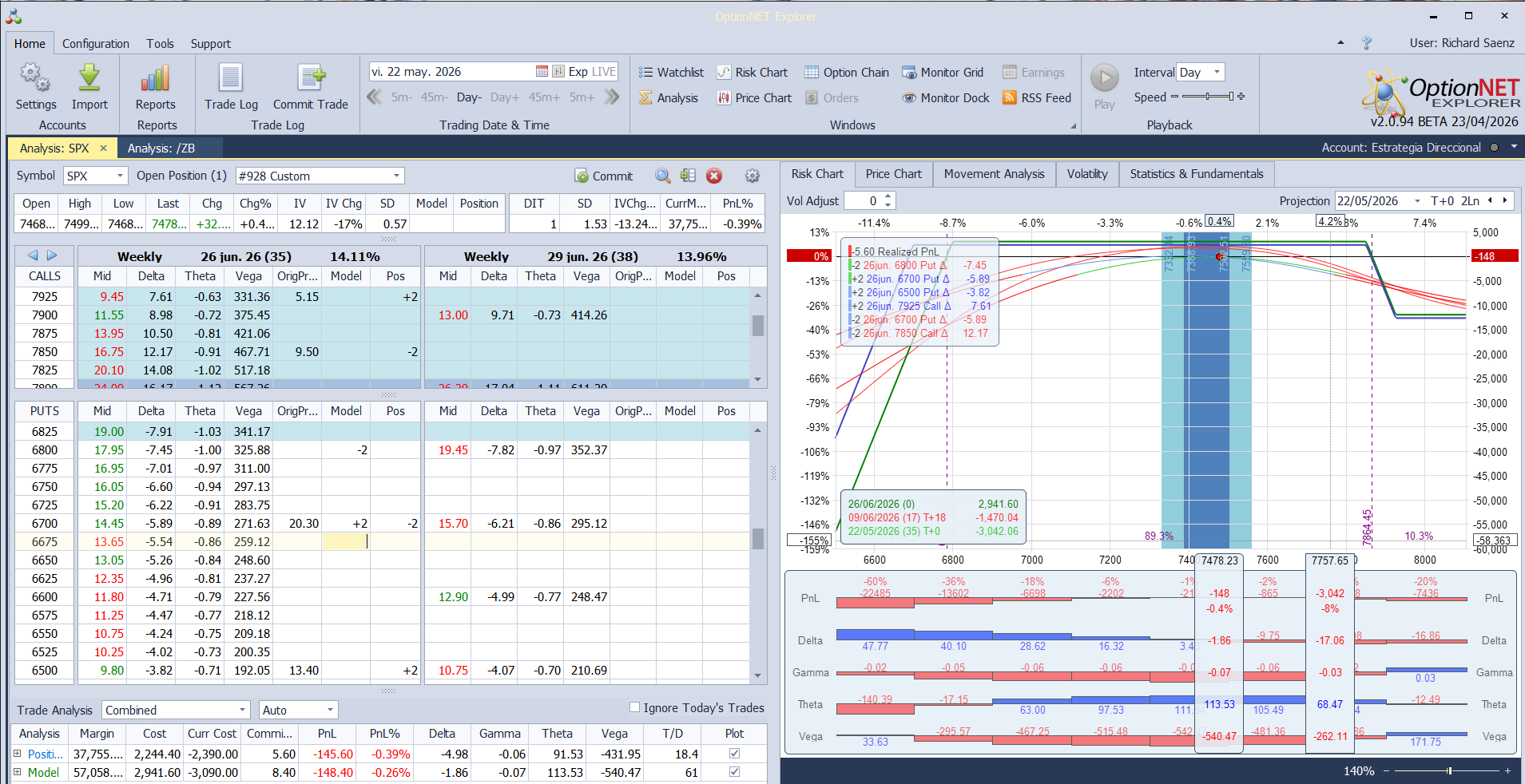The width and height of the screenshot is (1525, 784).
Task: Click the zoom-in plus beside the 140% slider
Action: point(1507,771)
